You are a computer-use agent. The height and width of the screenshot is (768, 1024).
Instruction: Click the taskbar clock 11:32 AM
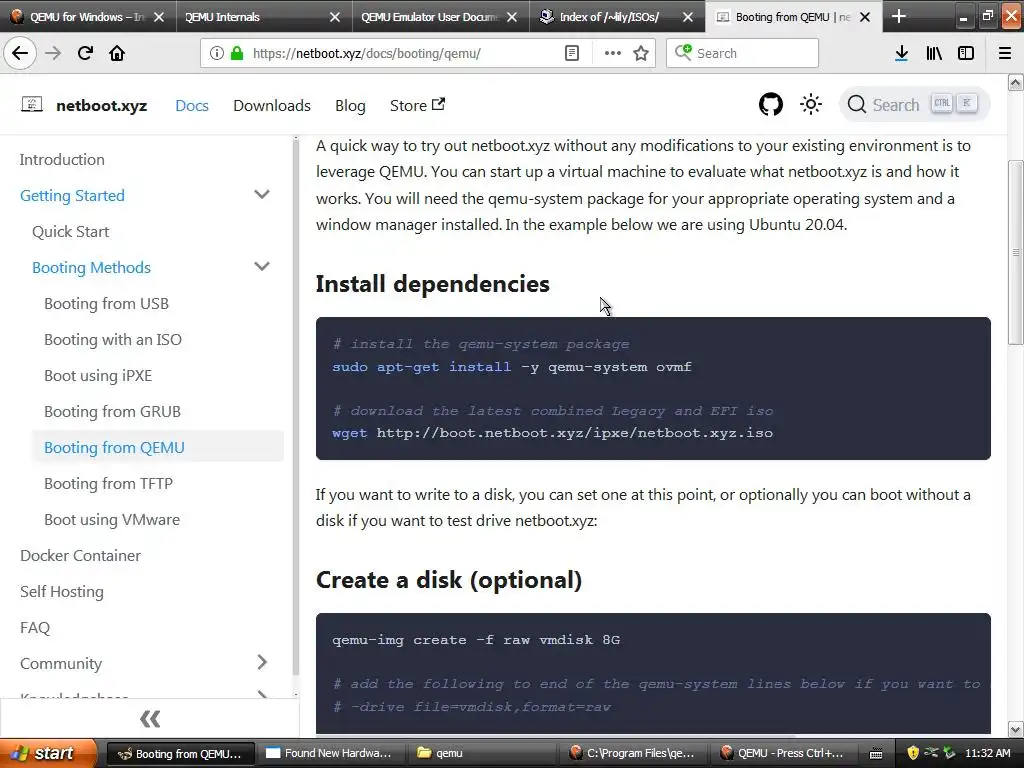987,753
